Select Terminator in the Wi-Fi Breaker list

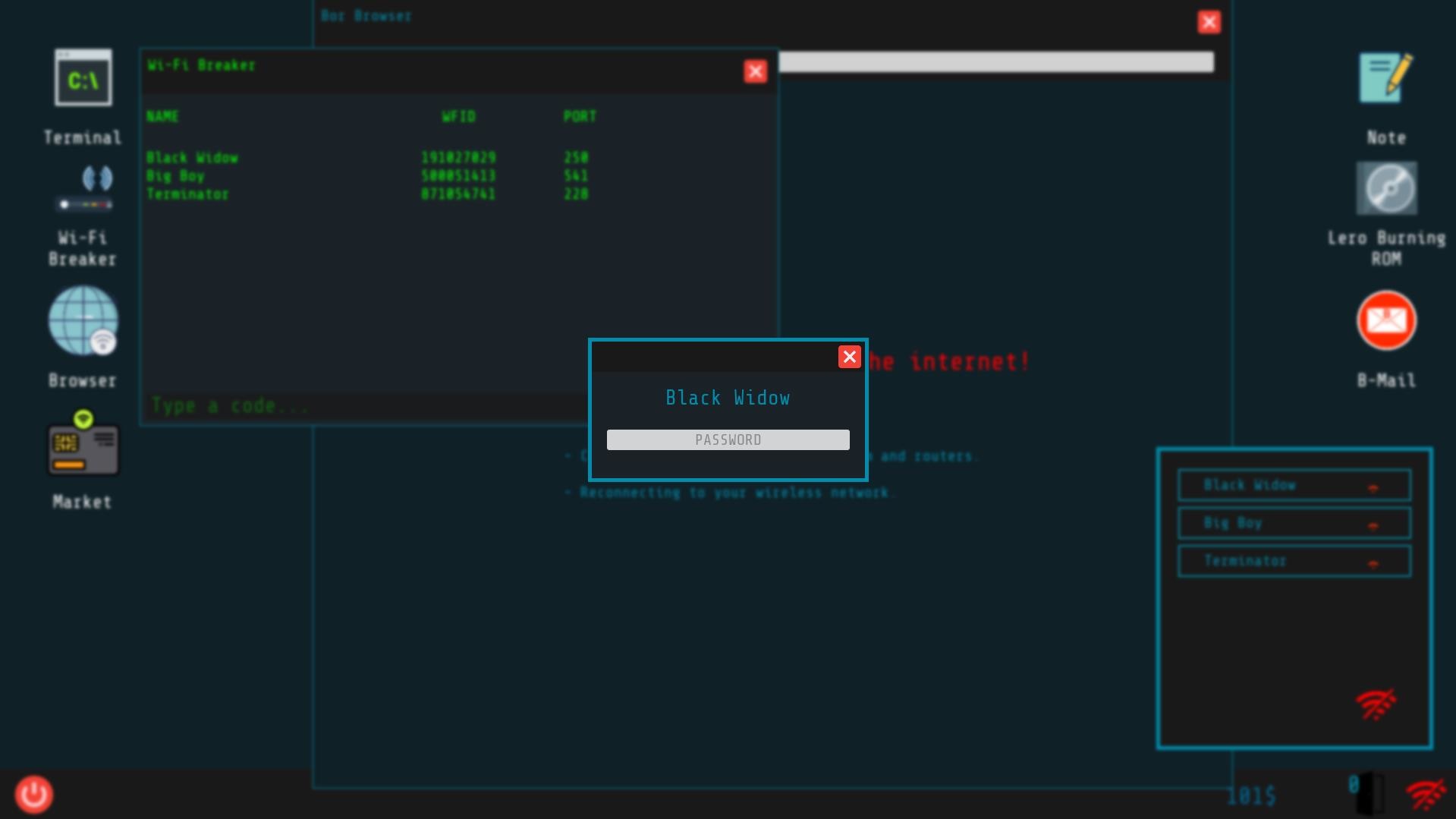pyautogui.click(x=188, y=194)
